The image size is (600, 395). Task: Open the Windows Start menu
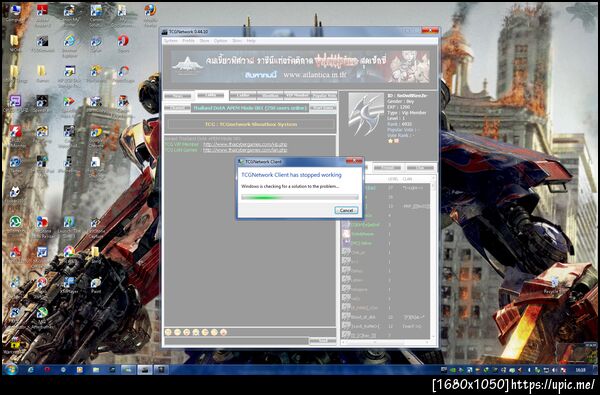[x=11, y=370]
